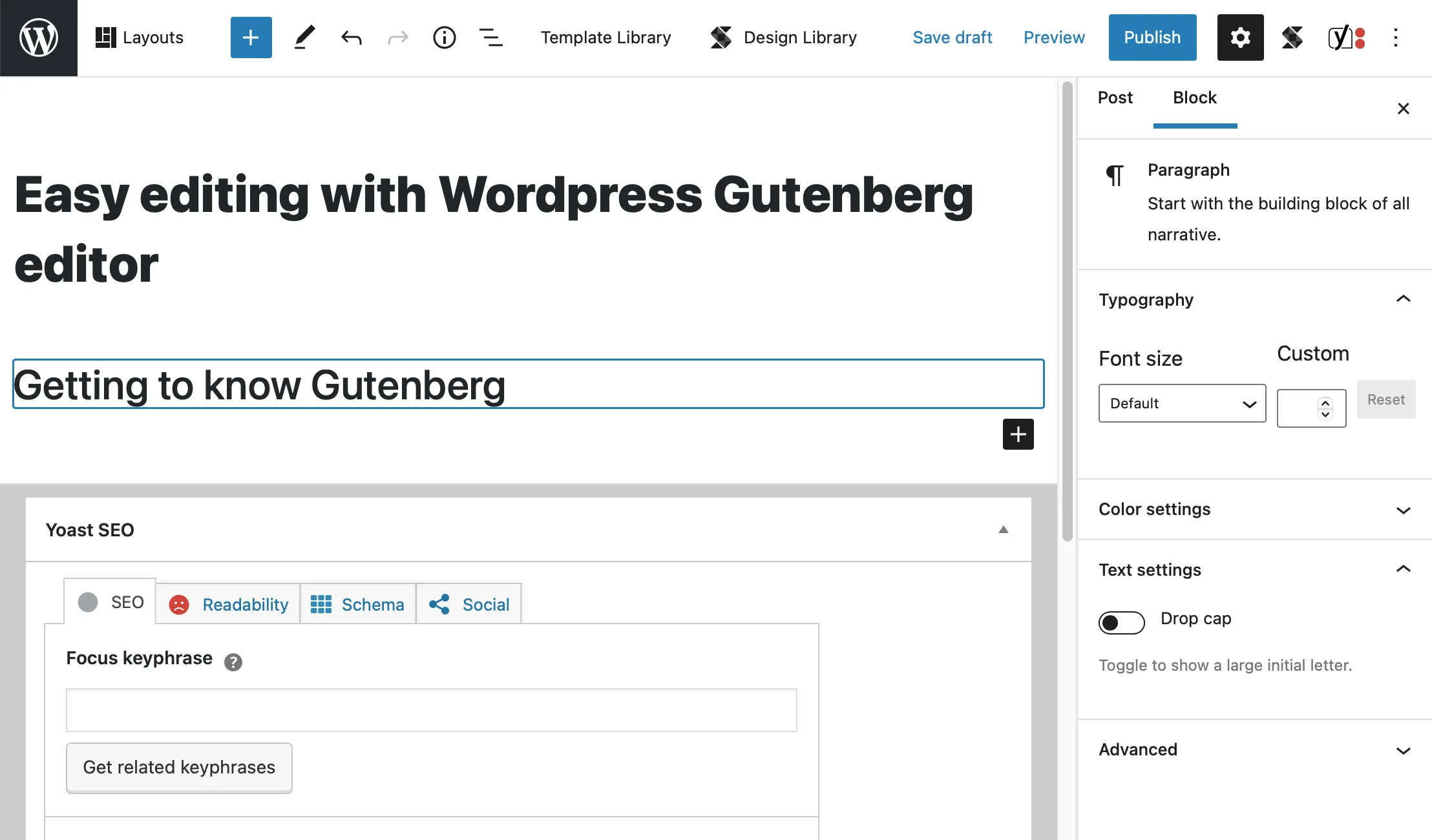Click Save draft
The height and width of the screenshot is (840, 1432).
point(953,37)
